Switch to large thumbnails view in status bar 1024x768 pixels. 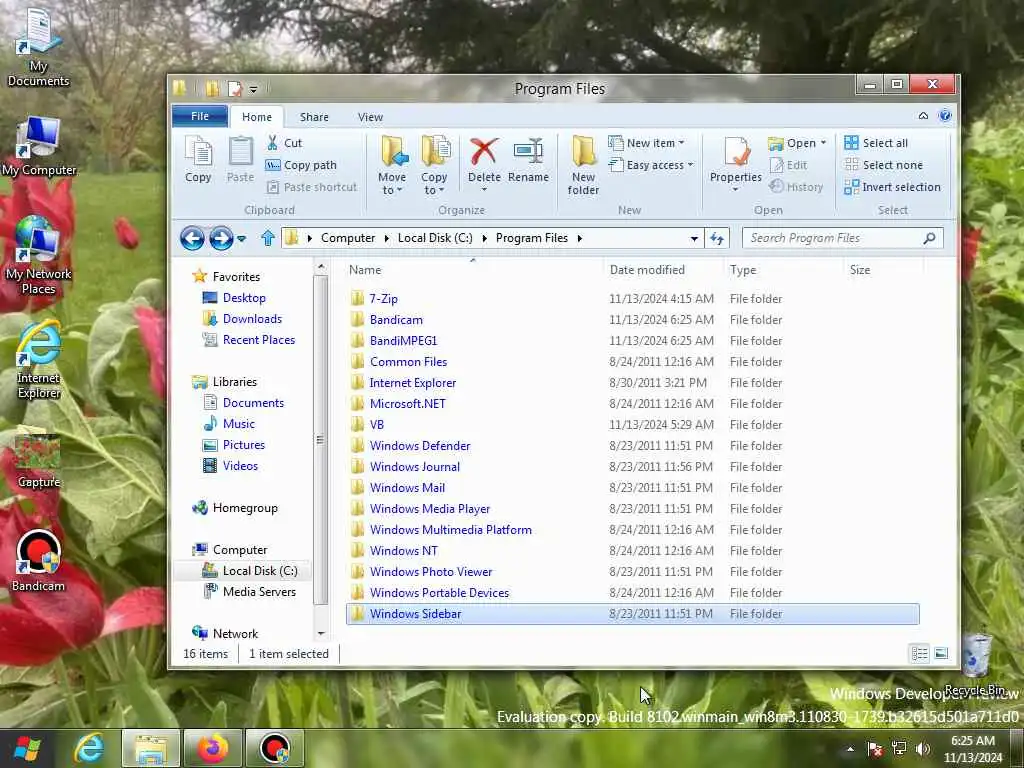(941, 654)
